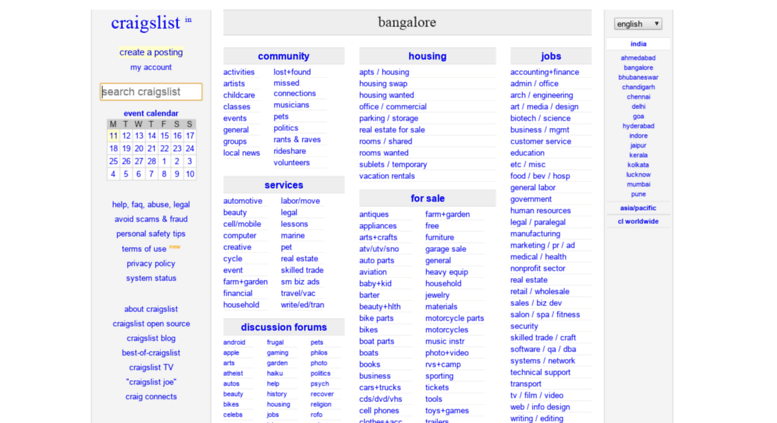Open the discussion forums section header
The height and width of the screenshot is (423, 777).
pyautogui.click(x=283, y=327)
